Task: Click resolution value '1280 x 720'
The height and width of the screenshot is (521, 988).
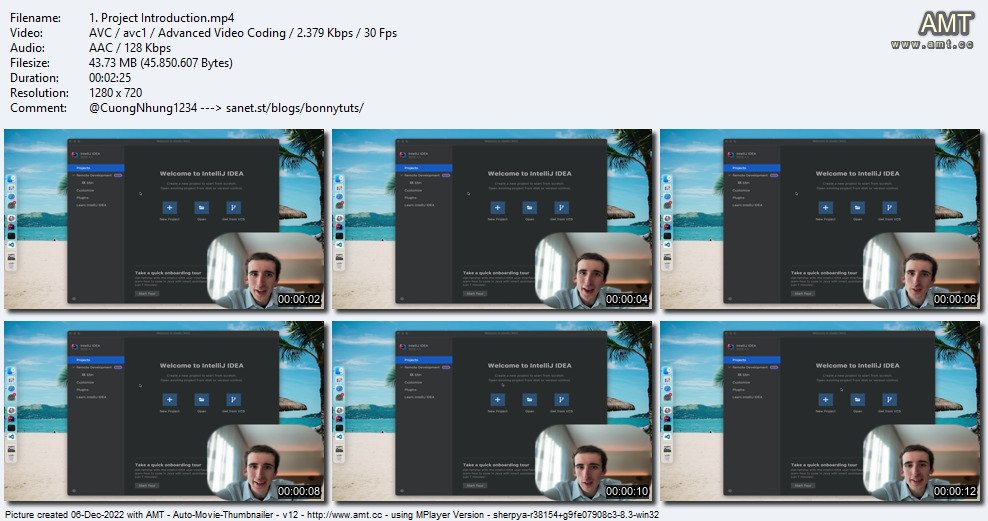Action: click(116, 93)
